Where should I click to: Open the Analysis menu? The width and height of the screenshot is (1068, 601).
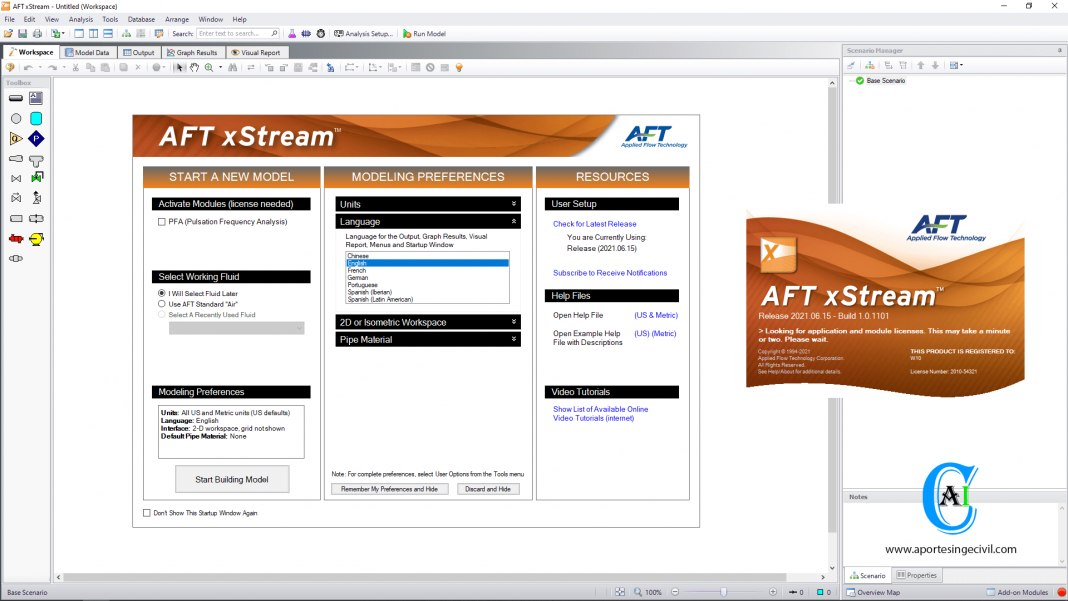80,18
